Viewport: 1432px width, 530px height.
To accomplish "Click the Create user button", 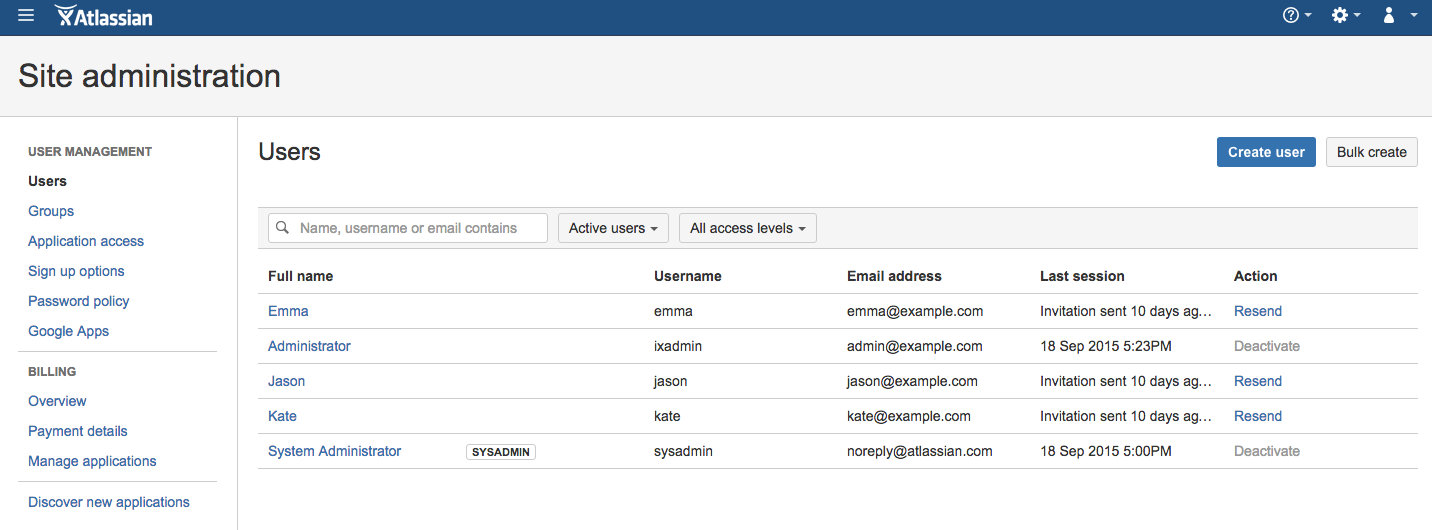I will (x=1266, y=152).
